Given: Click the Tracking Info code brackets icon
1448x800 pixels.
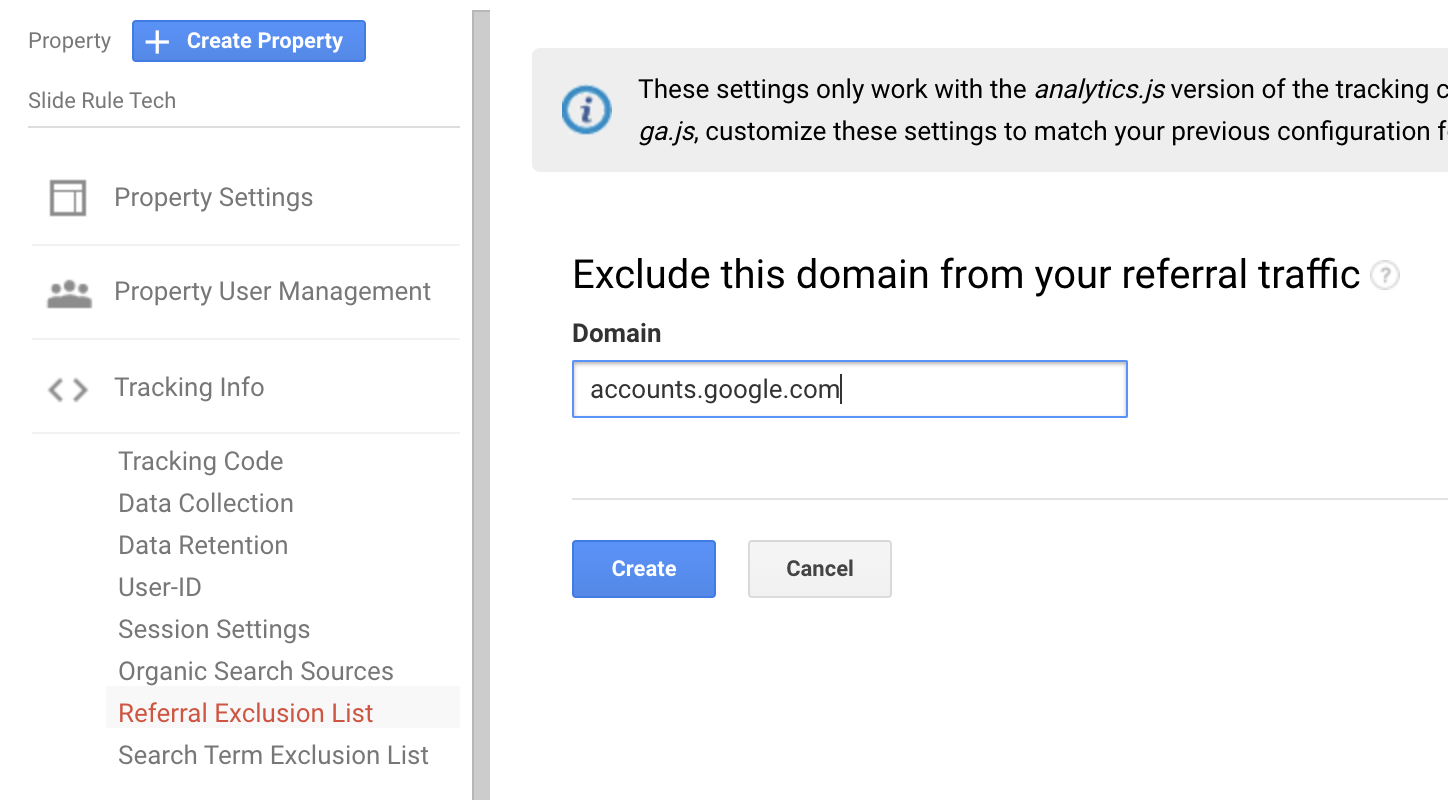Looking at the screenshot, I should [68, 389].
